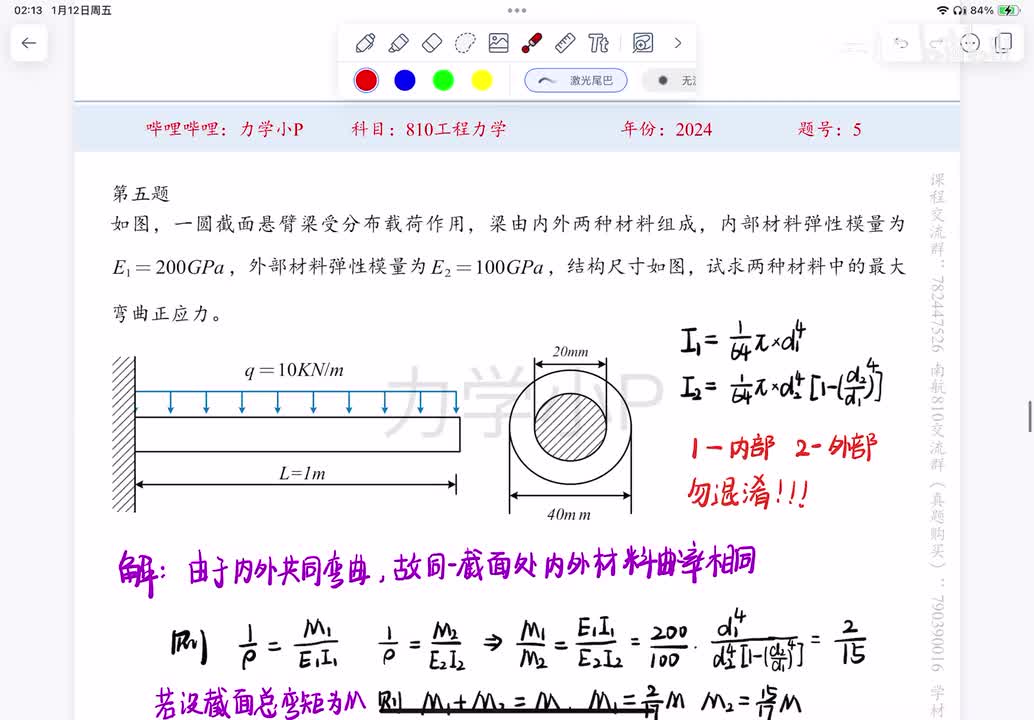Image resolution: width=1034 pixels, height=720 pixels.
Task: Open the circled three-dots more options menu
Action: [970, 44]
